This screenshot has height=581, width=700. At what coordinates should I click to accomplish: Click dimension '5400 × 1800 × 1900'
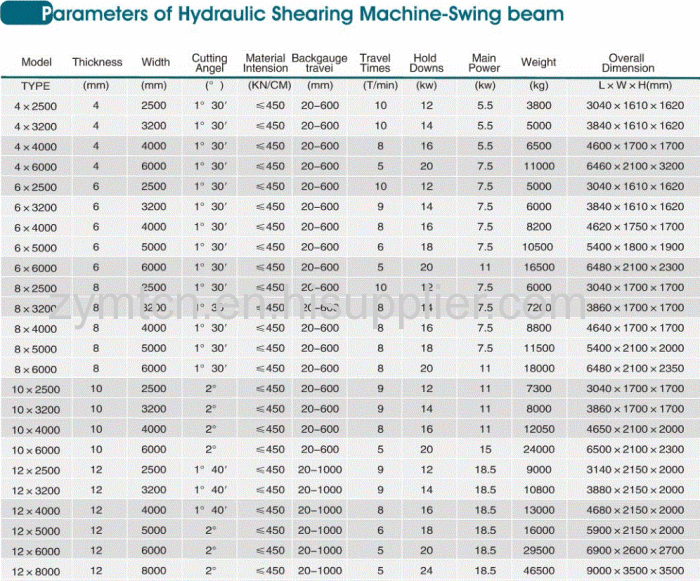[635, 247]
